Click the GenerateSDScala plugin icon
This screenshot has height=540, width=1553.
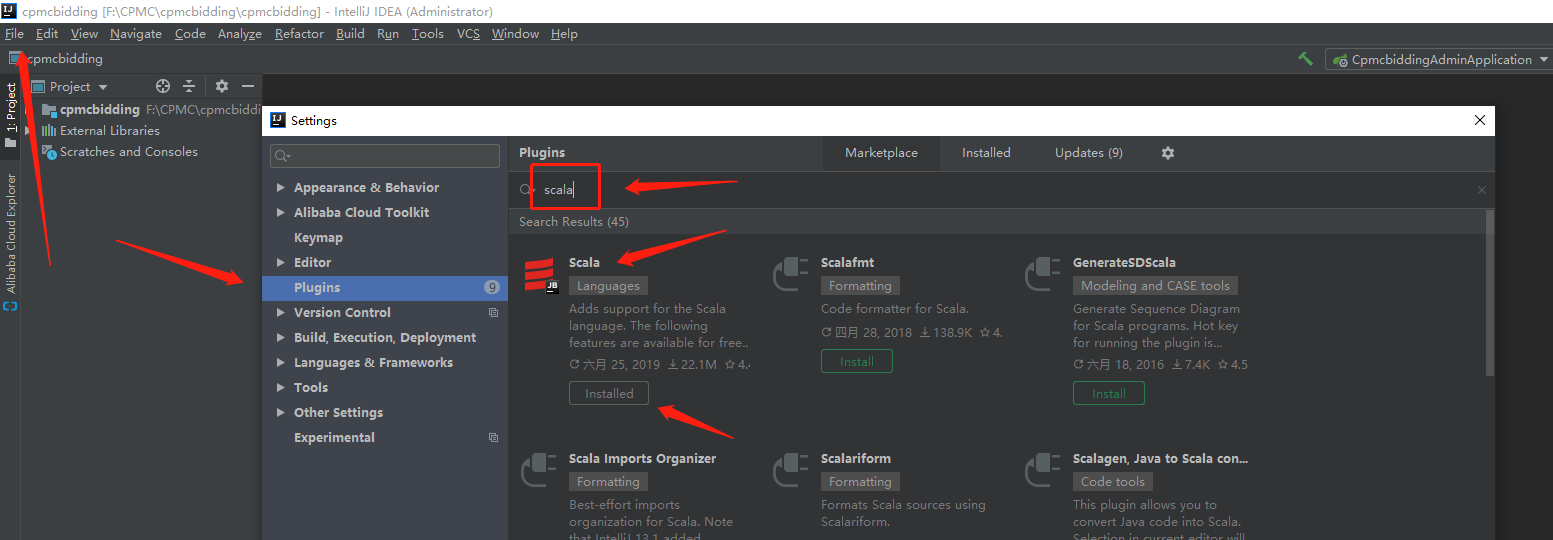1043,273
